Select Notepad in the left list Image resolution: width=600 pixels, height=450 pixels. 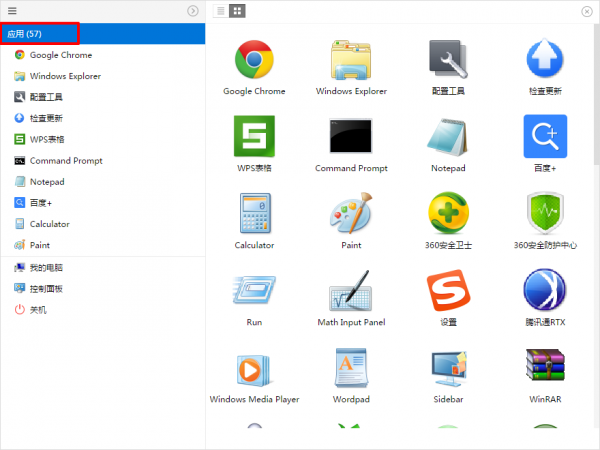coord(103,182)
